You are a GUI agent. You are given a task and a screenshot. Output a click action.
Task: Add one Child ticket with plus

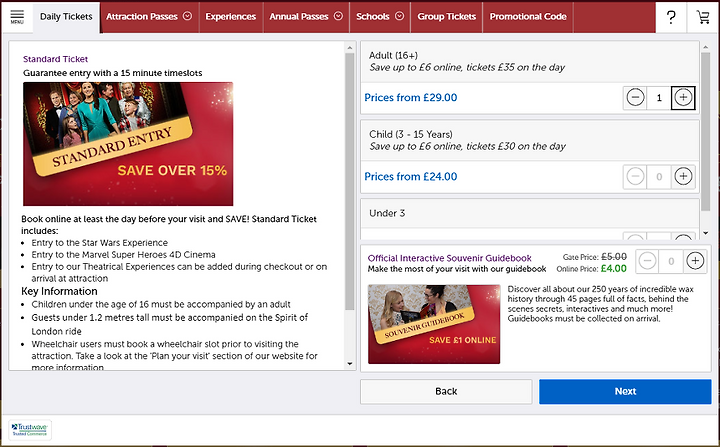(683, 176)
